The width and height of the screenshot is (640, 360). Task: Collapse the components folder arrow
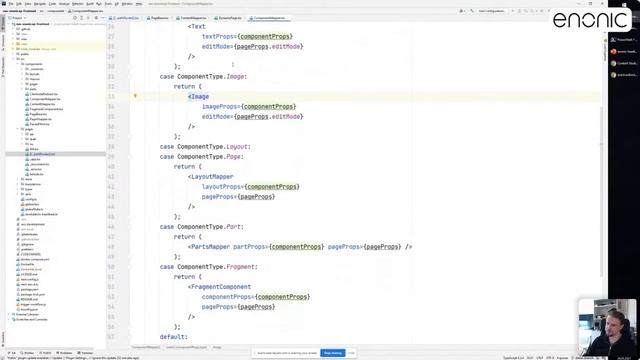click(18, 64)
